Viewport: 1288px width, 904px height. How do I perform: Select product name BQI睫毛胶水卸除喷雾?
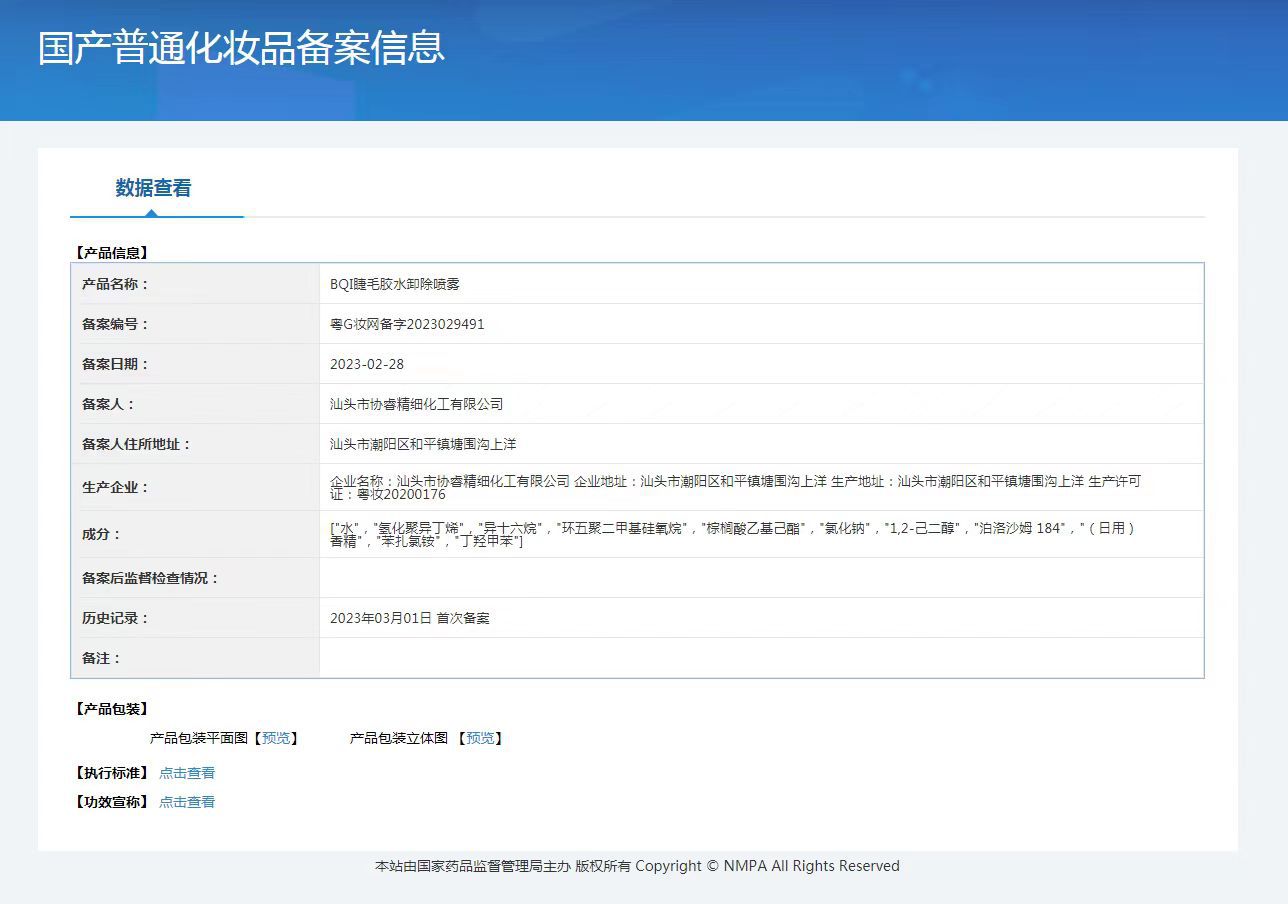(x=395, y=284)
